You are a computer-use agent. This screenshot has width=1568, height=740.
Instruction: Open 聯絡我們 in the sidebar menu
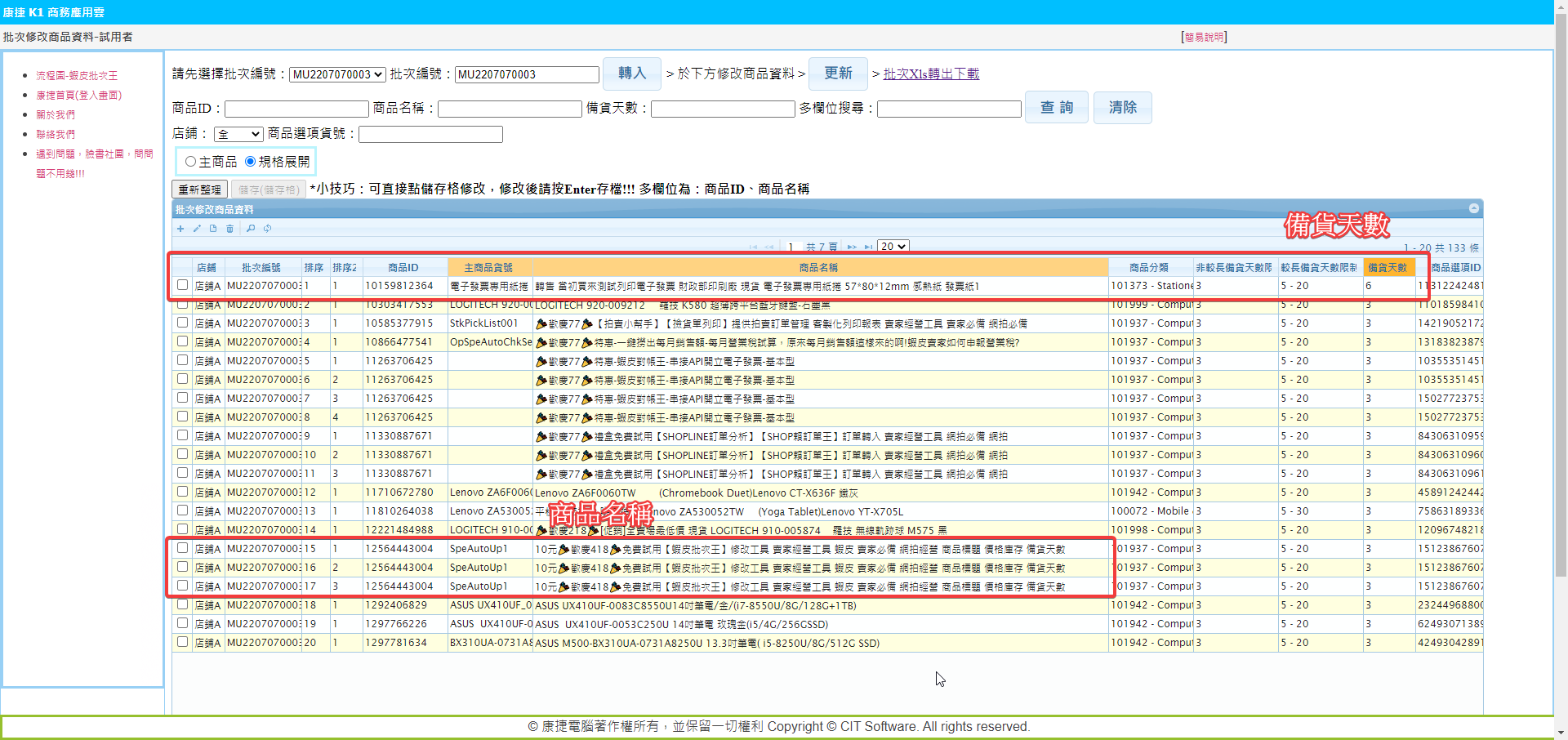56,134
